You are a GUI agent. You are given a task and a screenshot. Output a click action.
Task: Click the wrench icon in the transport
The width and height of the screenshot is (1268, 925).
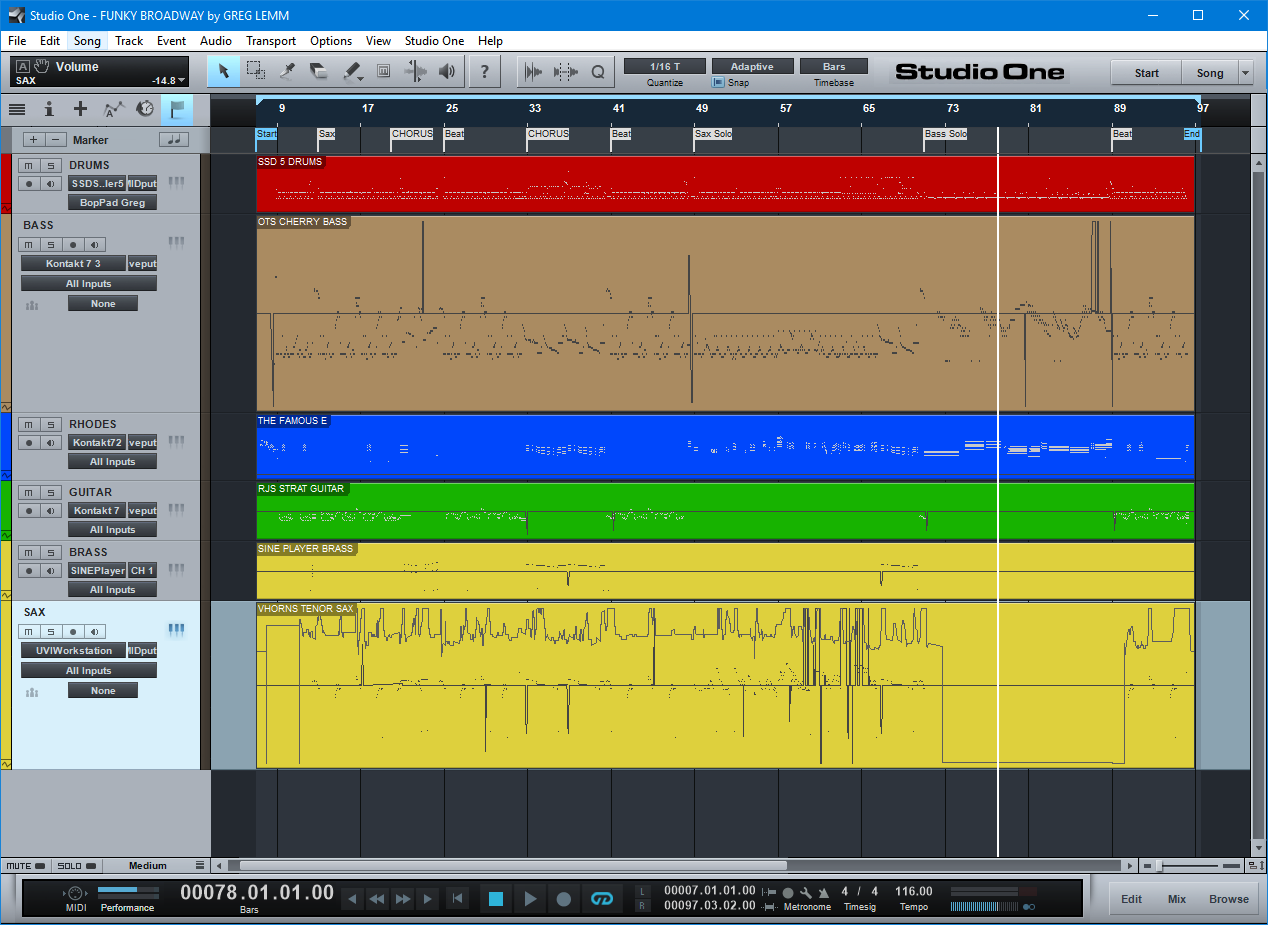point(805,892)
